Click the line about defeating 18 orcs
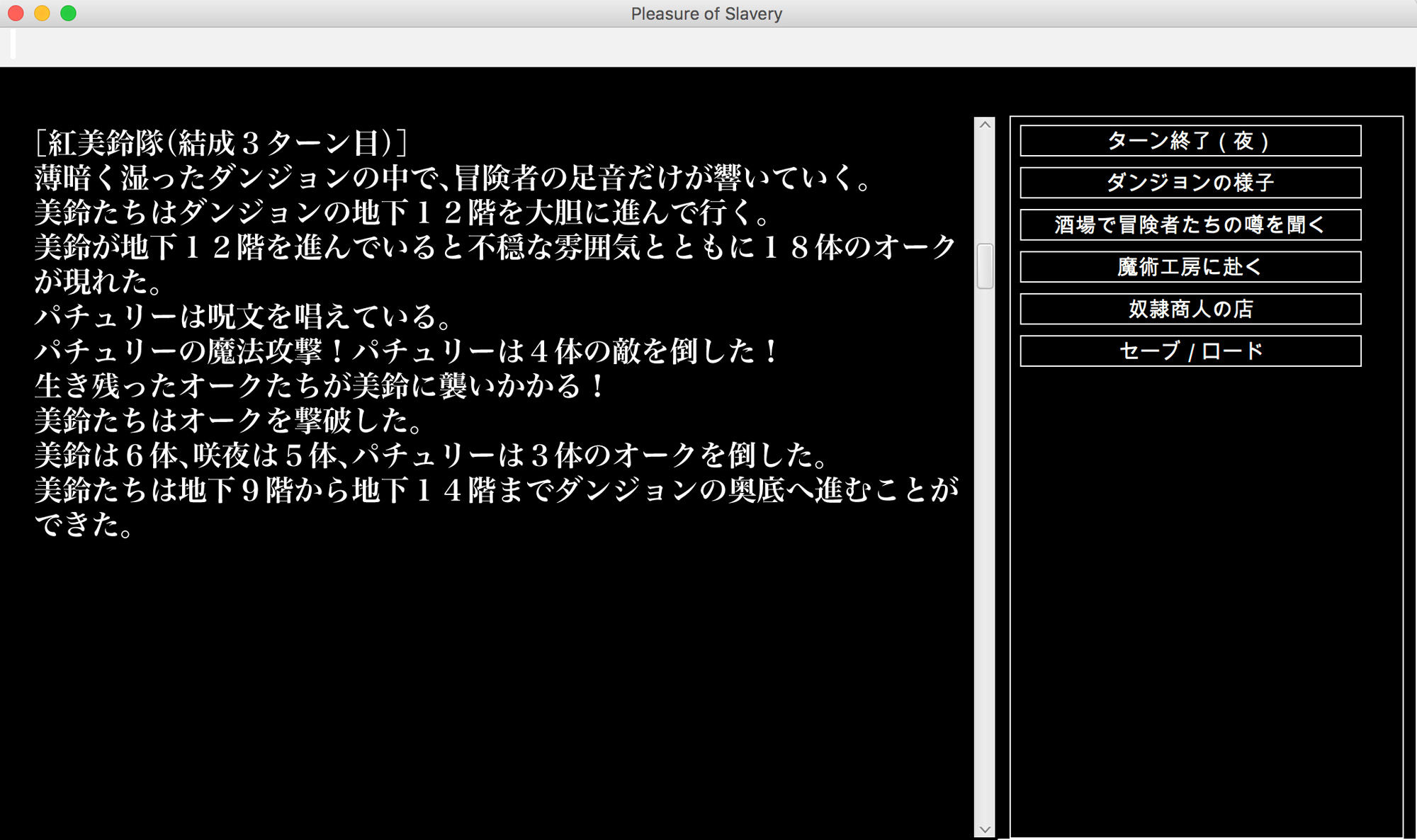The height and width of the screenshot is (840, 1417). pos(489,248)
